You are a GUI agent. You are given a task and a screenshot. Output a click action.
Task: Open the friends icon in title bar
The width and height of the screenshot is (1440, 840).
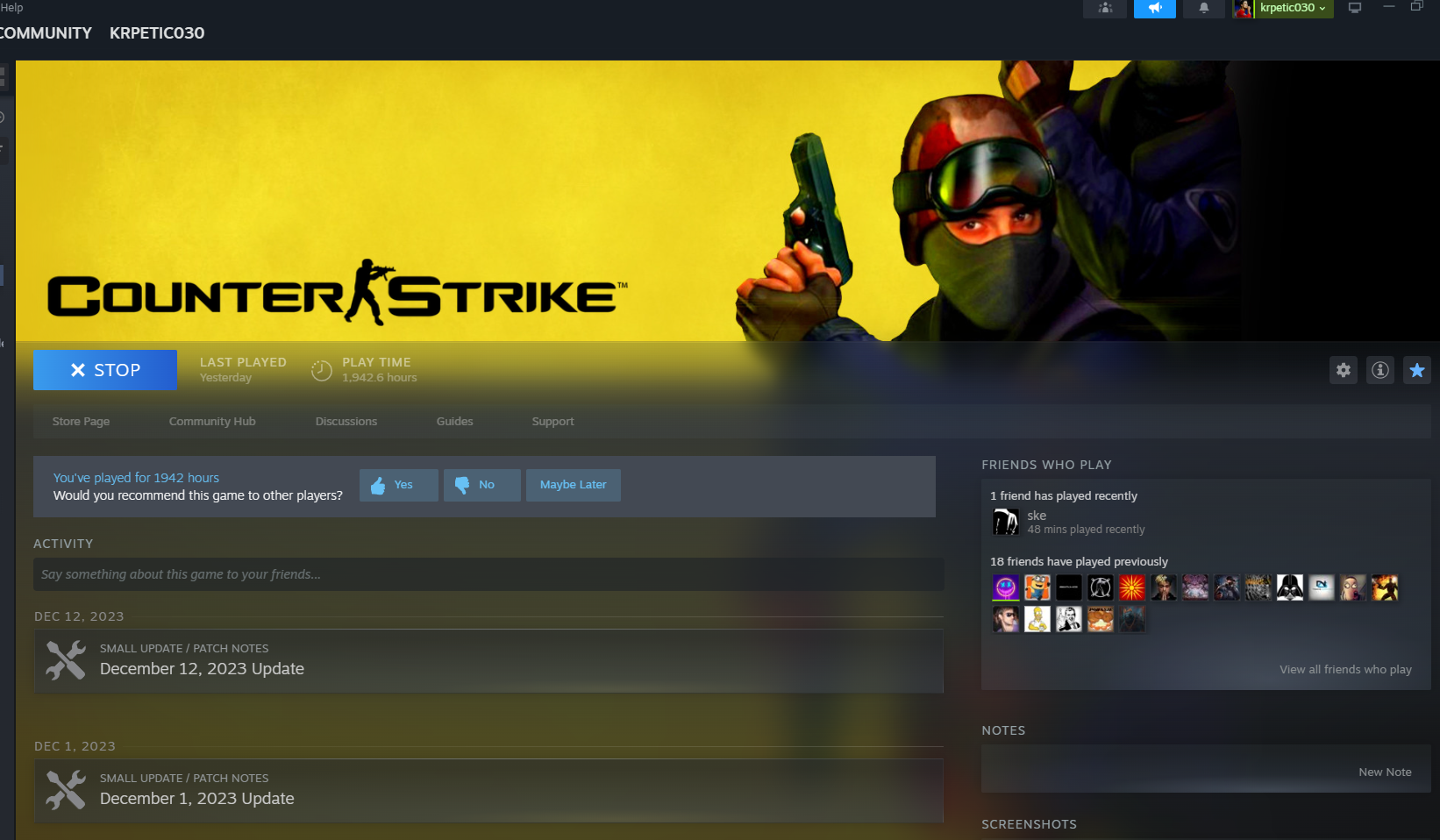[1105, 9]
